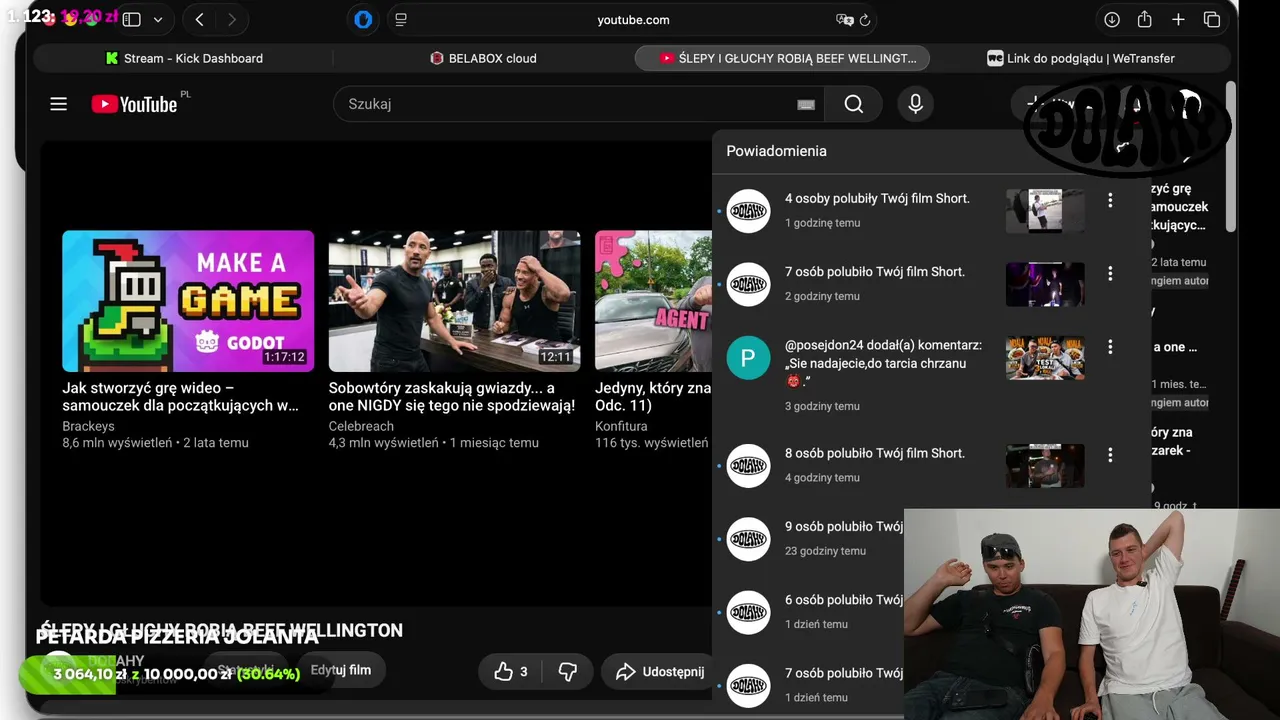This screenshot has width=1280, height=720.
Task: Click the Edytuj film button
Action: (341, 670)
